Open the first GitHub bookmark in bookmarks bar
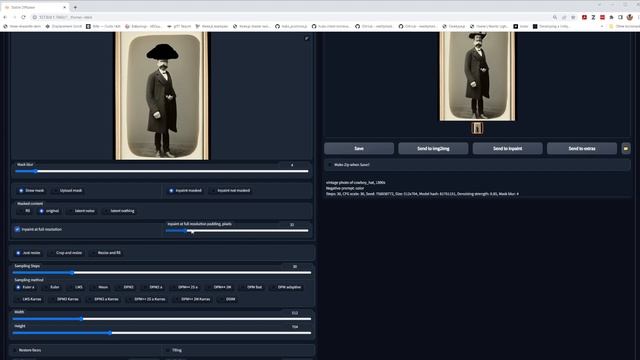This screenshot has height=360, width=640. tap(291, 26)
